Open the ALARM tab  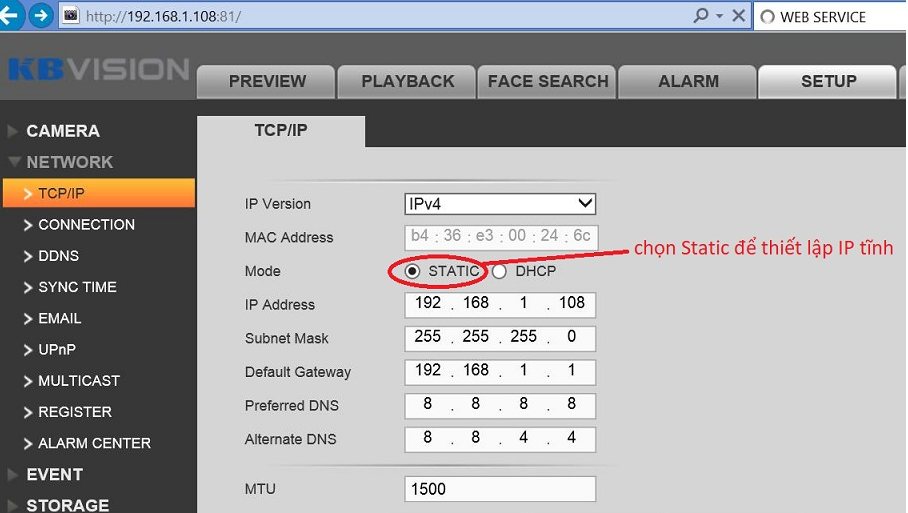point(688,82)
